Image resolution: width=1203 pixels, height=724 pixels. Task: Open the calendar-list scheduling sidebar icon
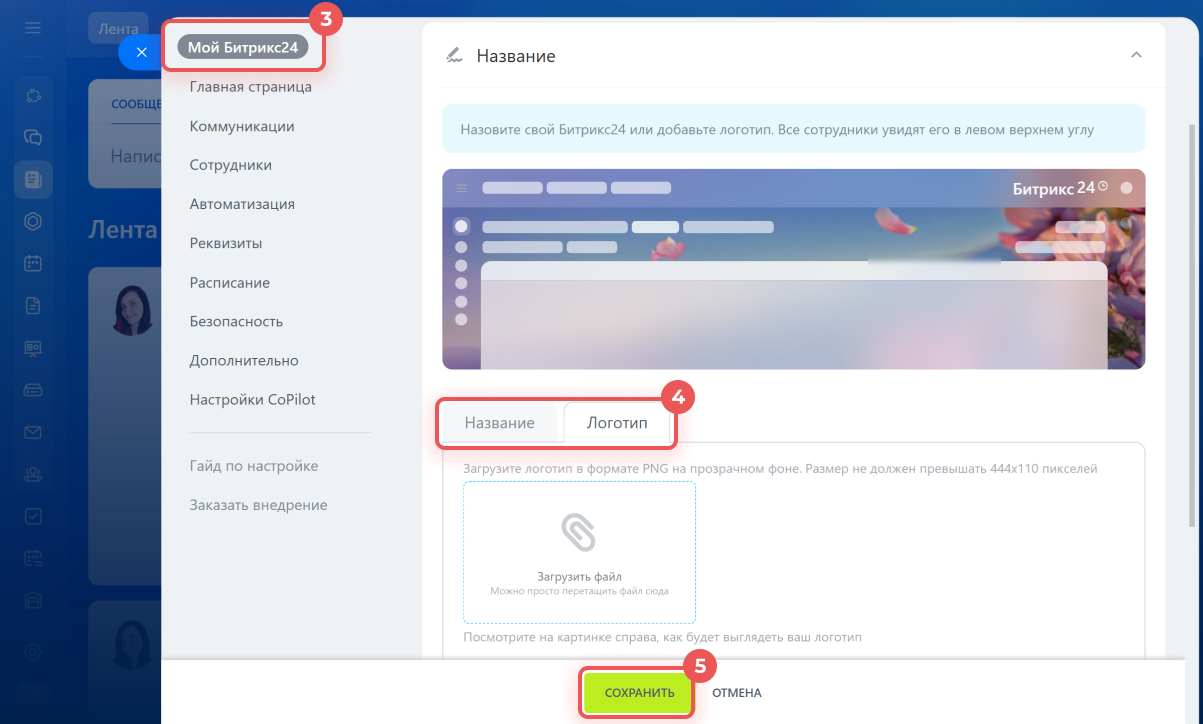click(33, 558)
